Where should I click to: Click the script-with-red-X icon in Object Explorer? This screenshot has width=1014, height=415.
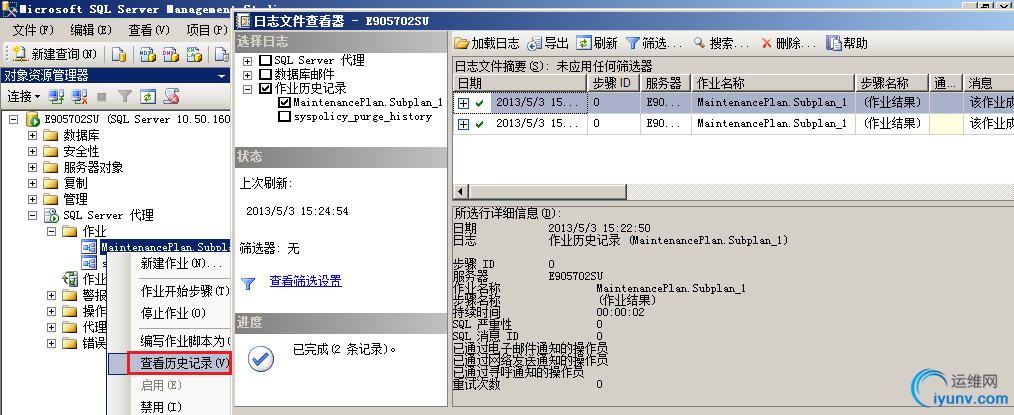point(171,96)
